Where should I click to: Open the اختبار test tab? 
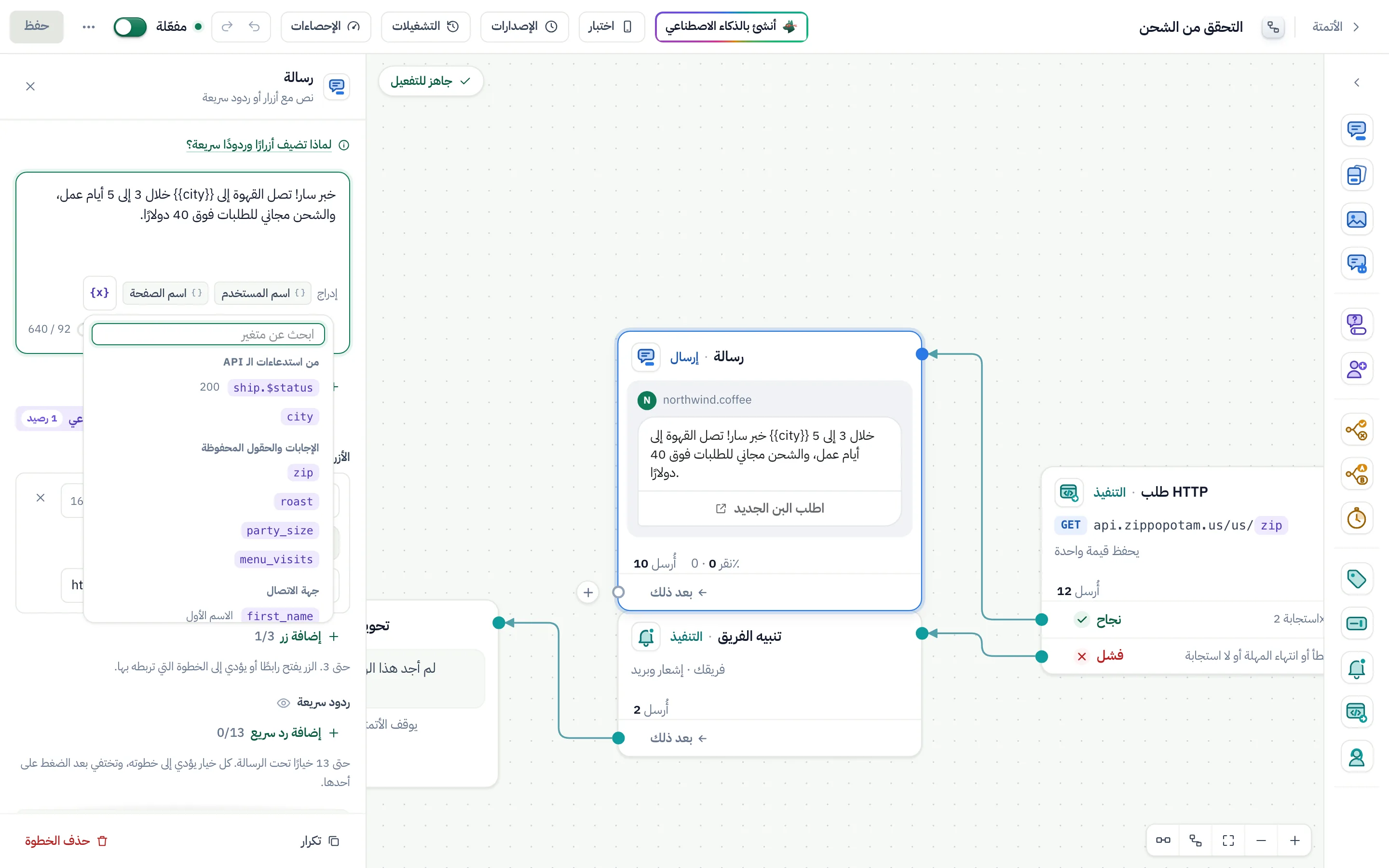611,27
